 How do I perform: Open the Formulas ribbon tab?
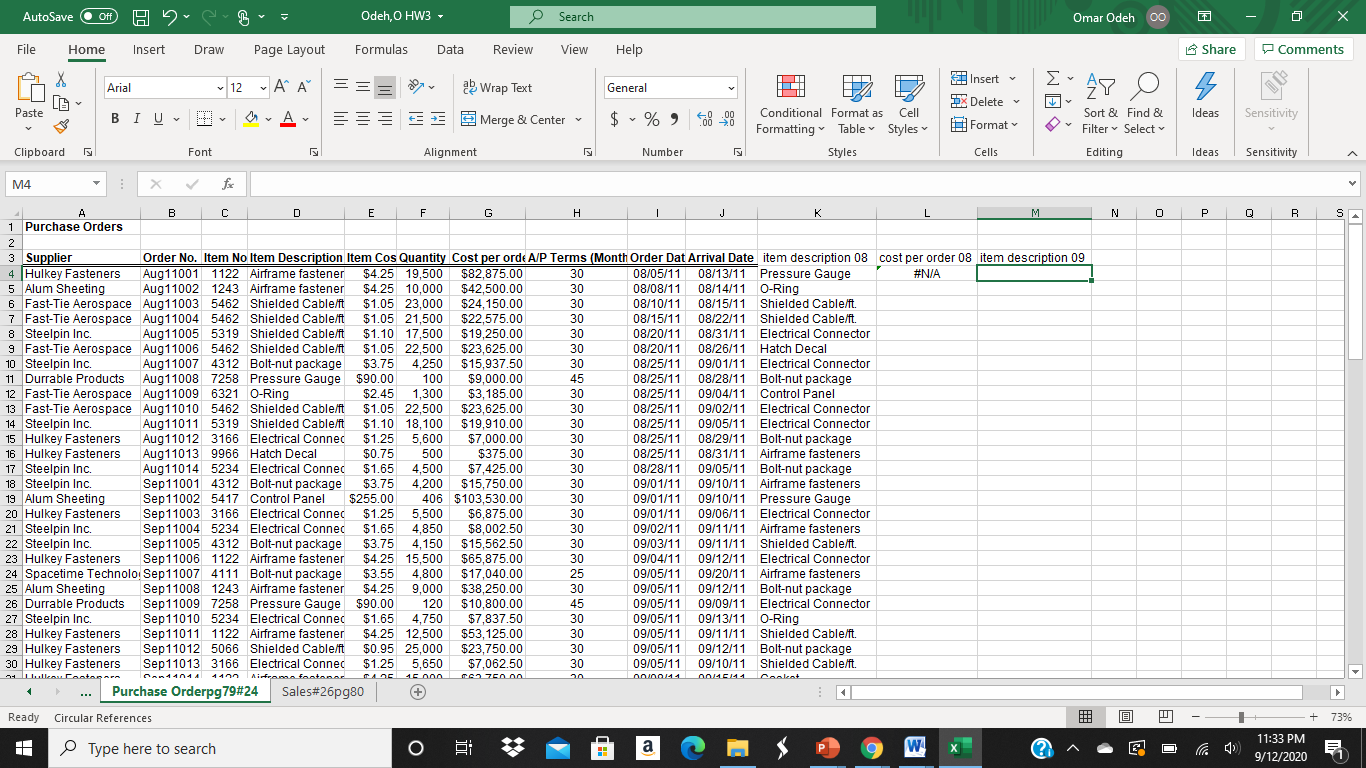381,49
